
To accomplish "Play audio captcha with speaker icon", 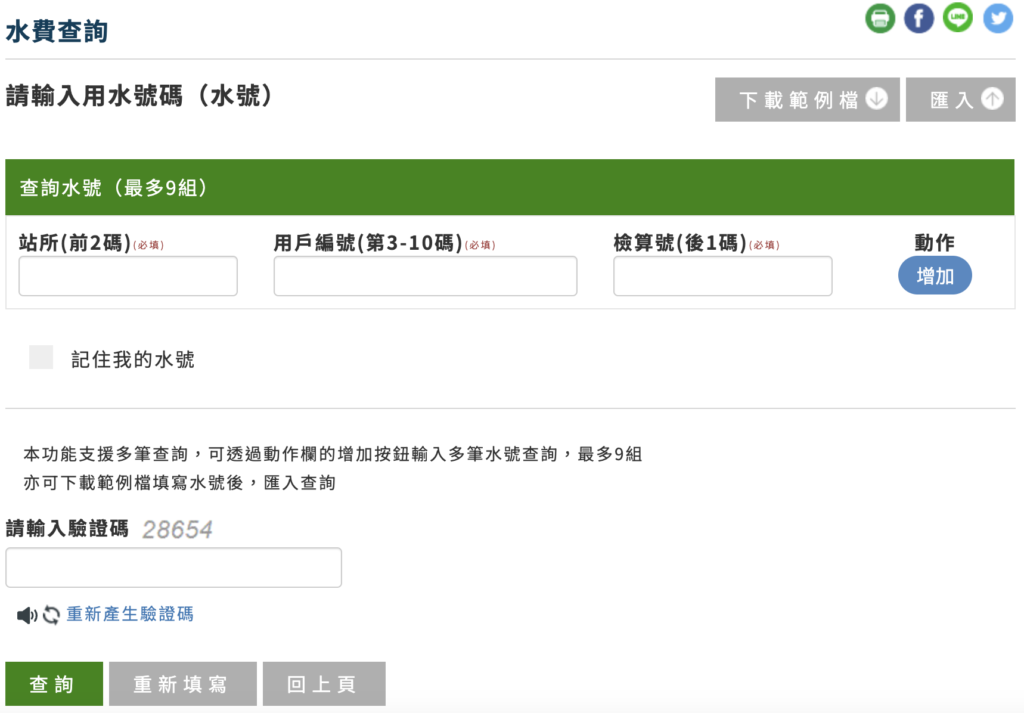I will pos(27,615).
